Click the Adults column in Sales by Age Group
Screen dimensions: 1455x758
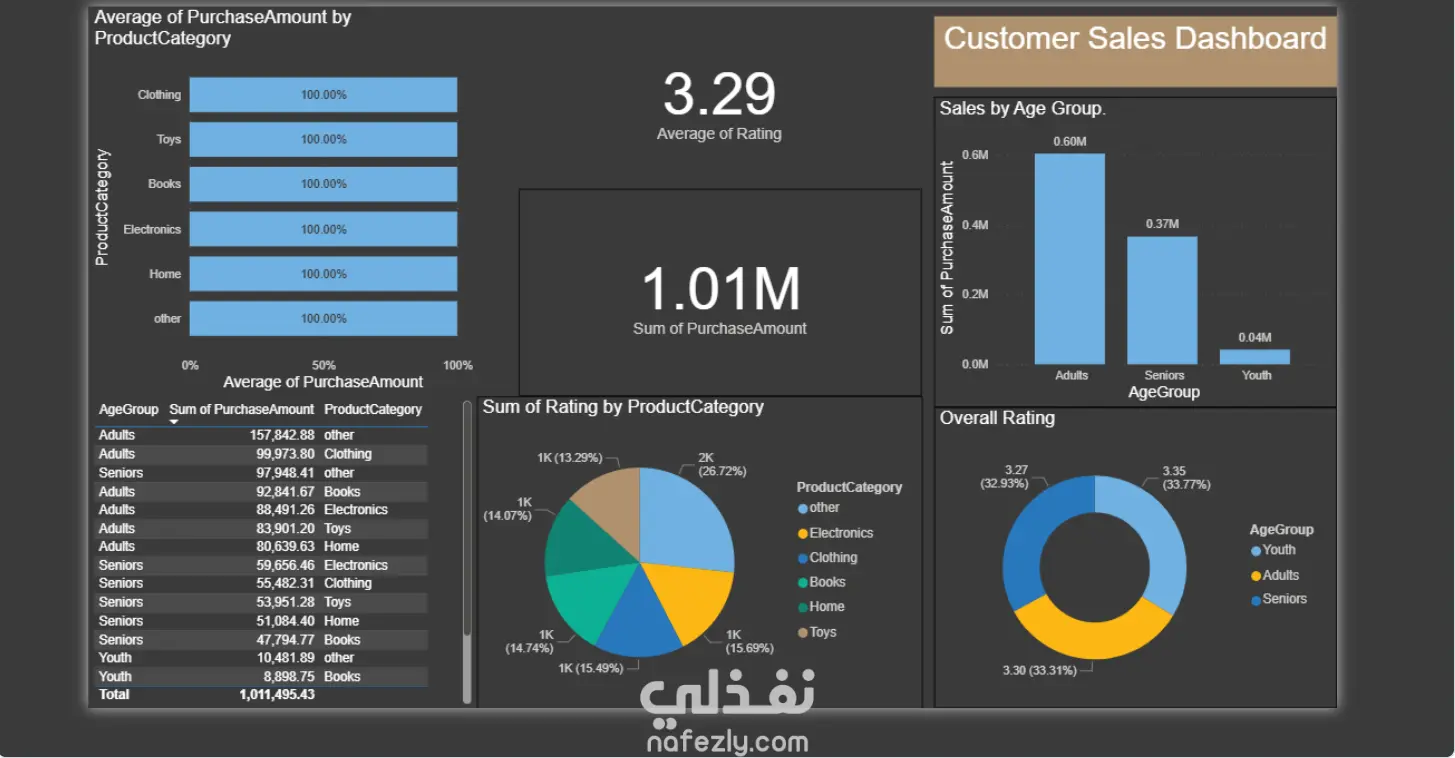click(1070, 258)
